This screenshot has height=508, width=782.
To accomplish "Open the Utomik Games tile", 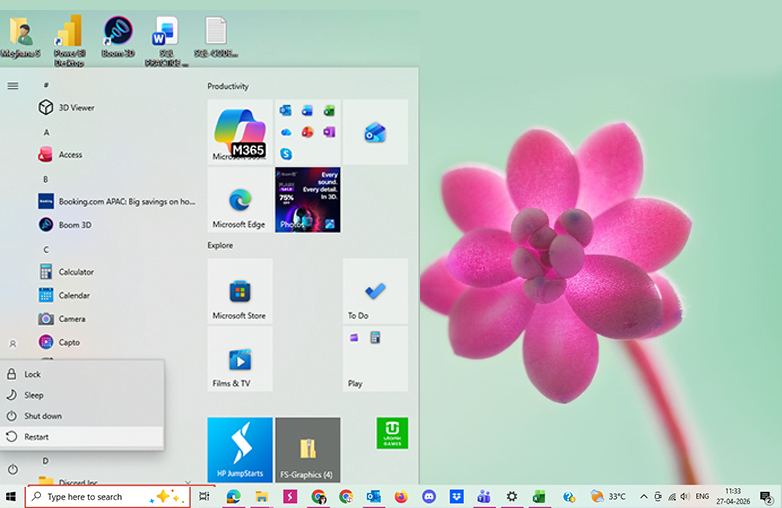I will click(392, 433).
